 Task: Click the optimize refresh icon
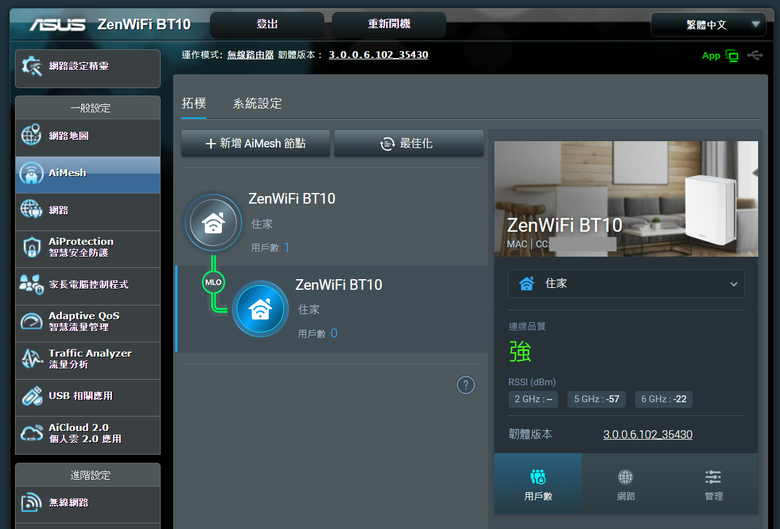tap(387, 144)
